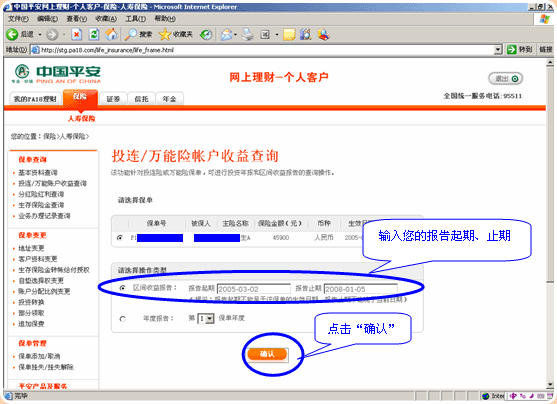Viewport: 557px width, 404px height.
Task: Open 保单挂失/挂失解除 link
Action: click(x=46, y=367)
